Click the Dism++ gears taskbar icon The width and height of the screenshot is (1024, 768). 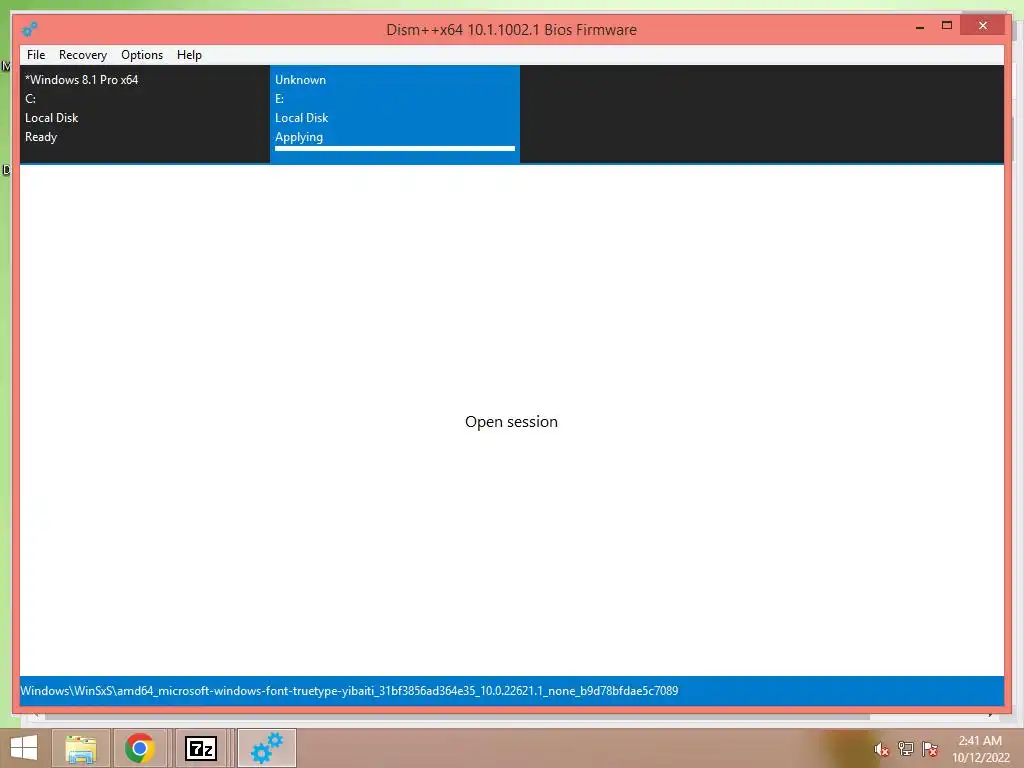[266, 748]
